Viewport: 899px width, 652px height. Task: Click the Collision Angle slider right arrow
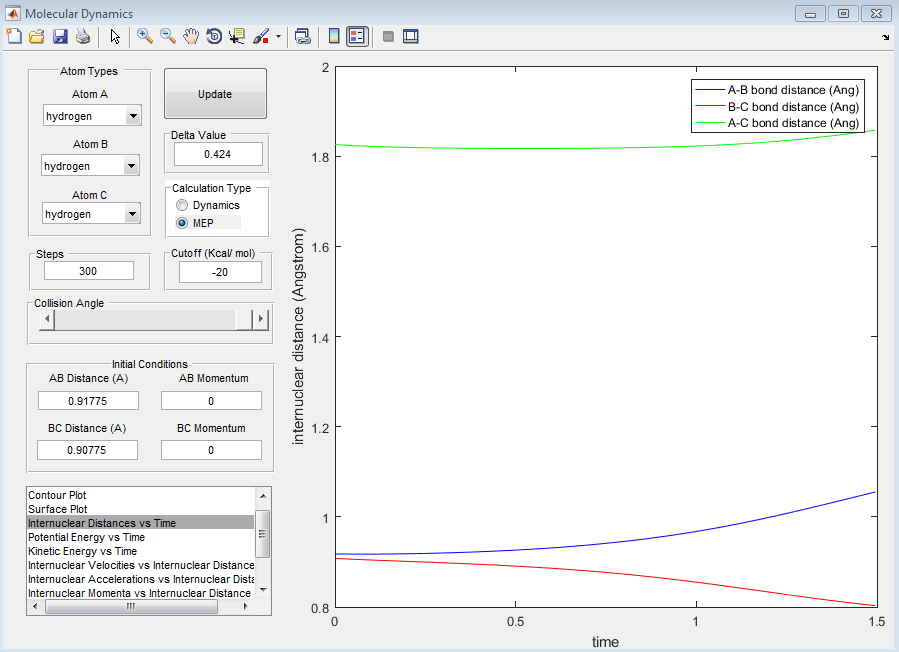[261, 319]
